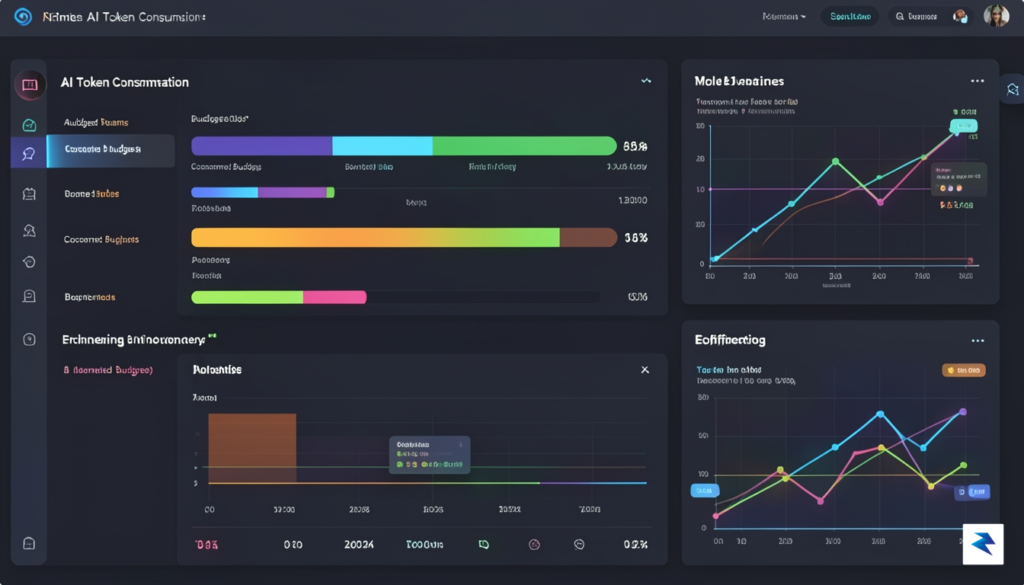1024x585 pixels.
Task: Click the pink circular icon in the bottom stats row
Action: [534, 544]
